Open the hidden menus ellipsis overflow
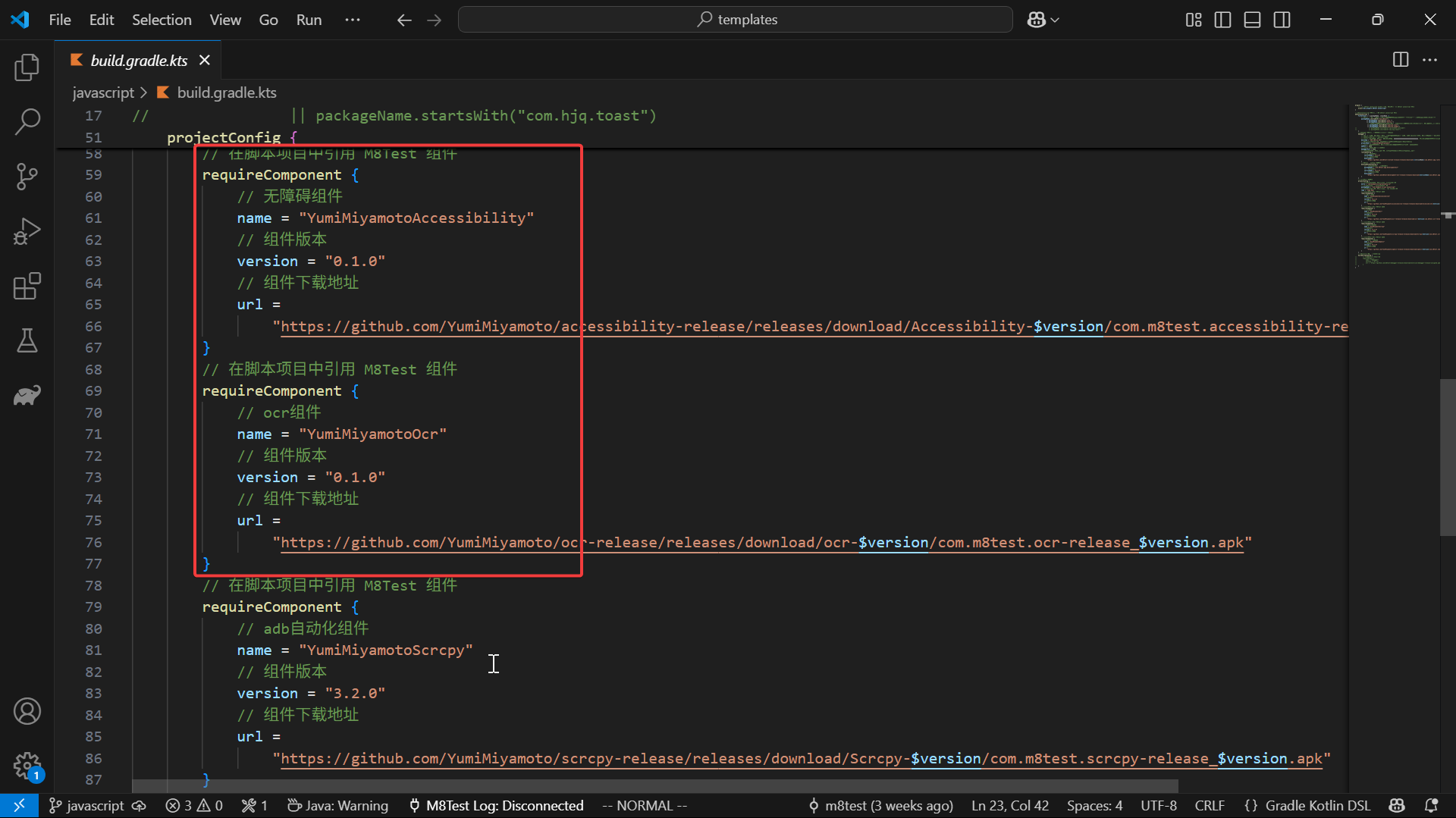1456x818 pixels. 353,20
